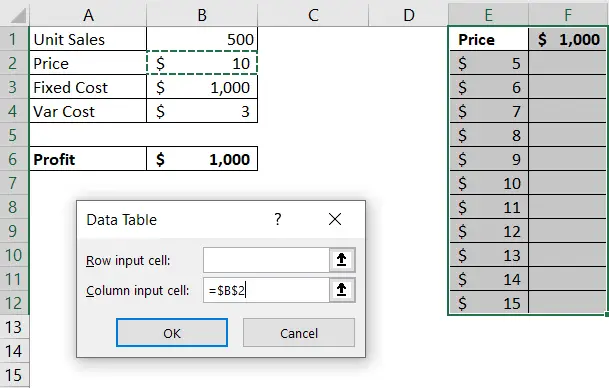This screenshot has height=388, width=609.
Task: Select column C header
Action: pos(313,15)
